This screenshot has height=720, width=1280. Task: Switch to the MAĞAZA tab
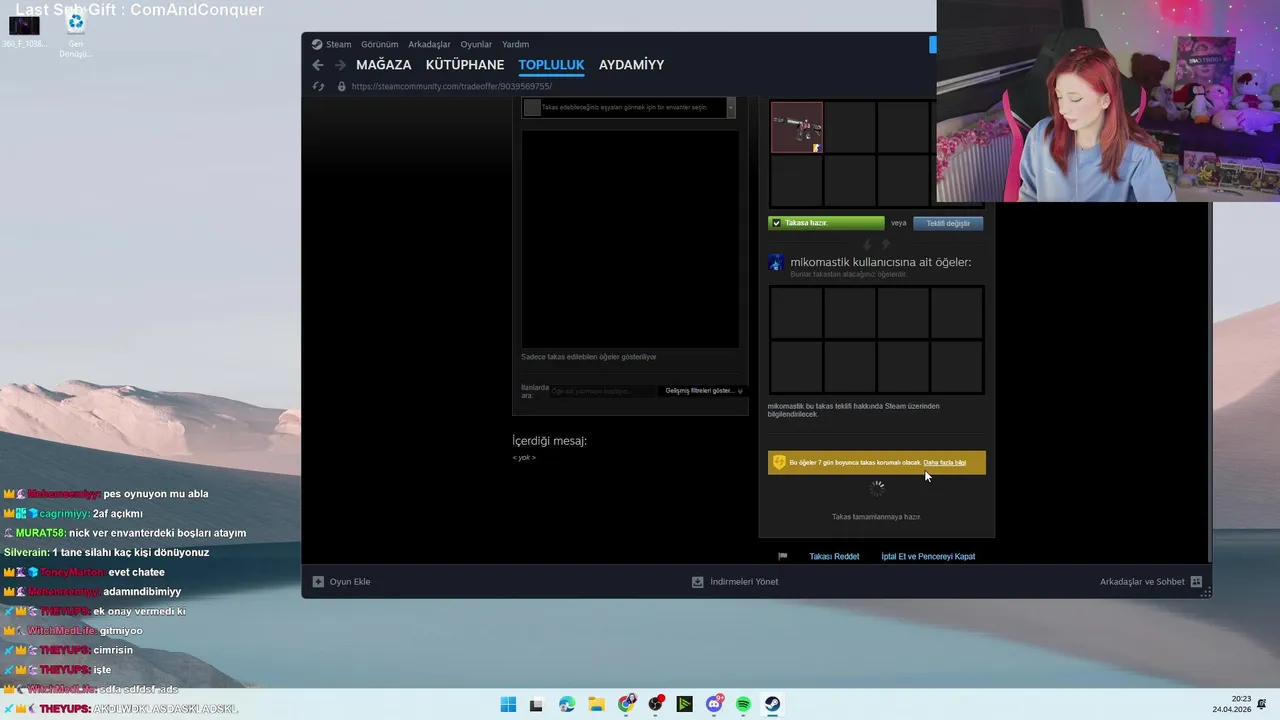coord(384,65)
